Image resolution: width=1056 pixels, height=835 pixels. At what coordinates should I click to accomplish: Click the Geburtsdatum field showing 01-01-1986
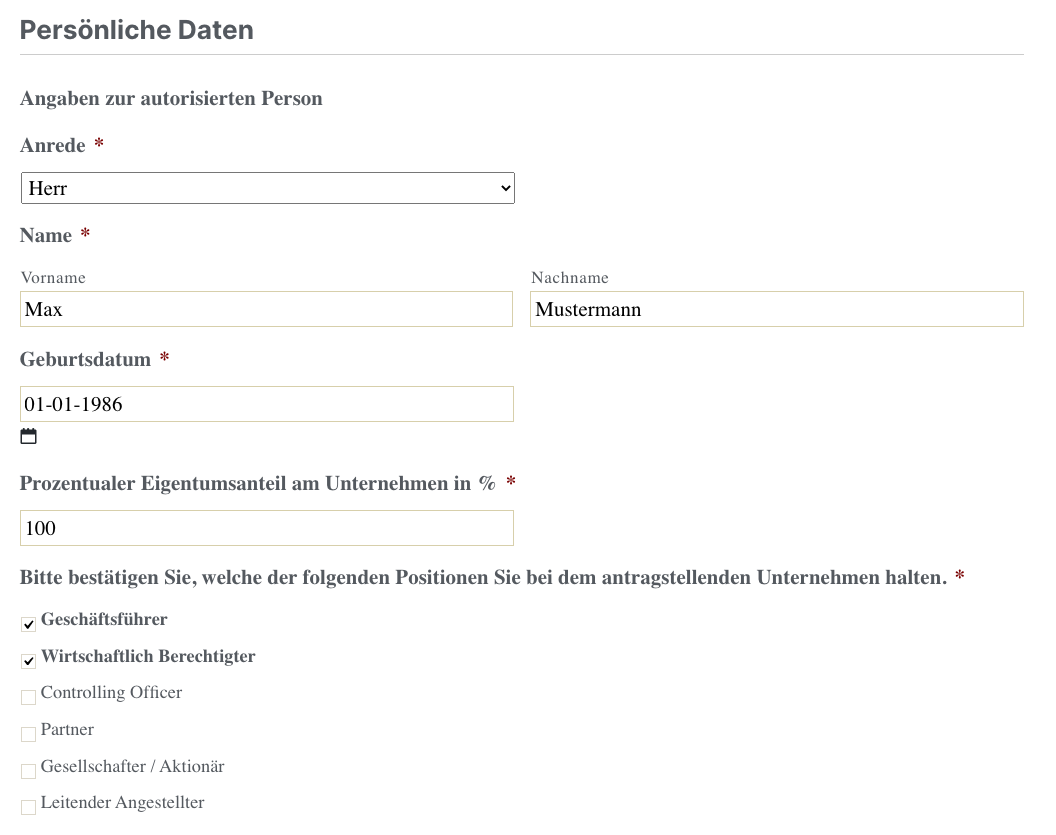[x=266, y=404]
